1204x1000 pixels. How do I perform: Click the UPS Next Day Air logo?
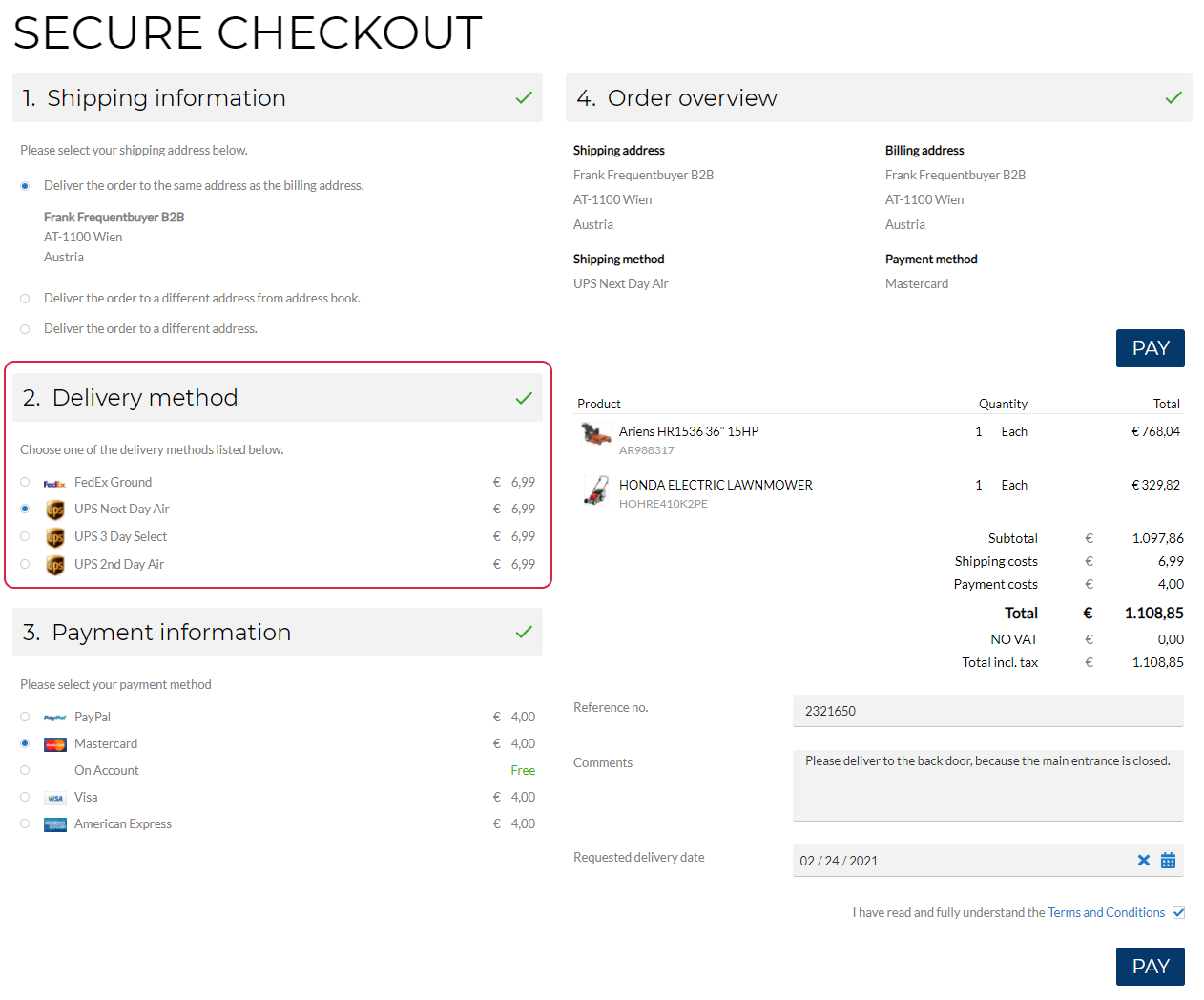55,510
